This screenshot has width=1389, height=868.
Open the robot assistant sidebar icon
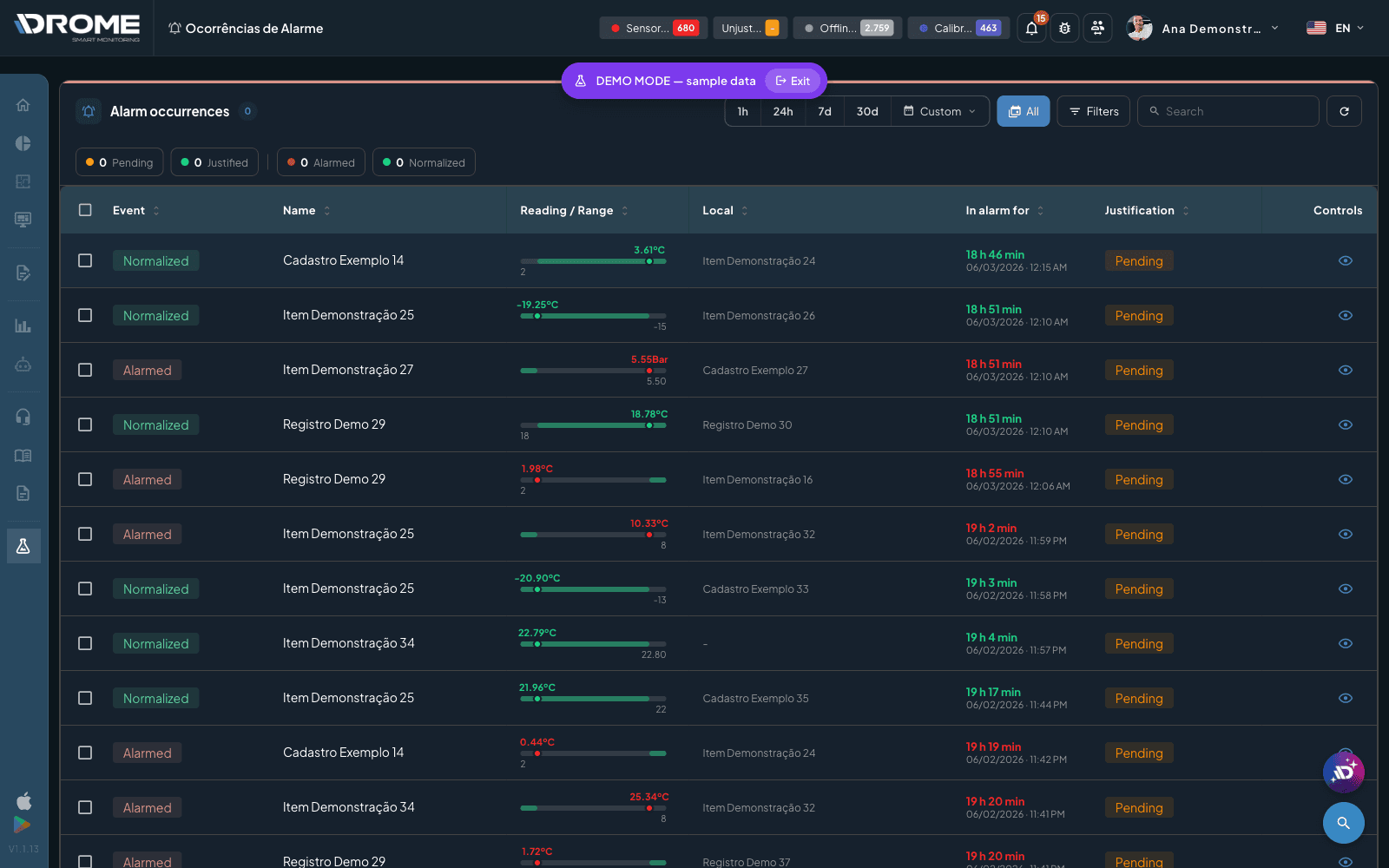pyautogui.click(x=23, y=365)
